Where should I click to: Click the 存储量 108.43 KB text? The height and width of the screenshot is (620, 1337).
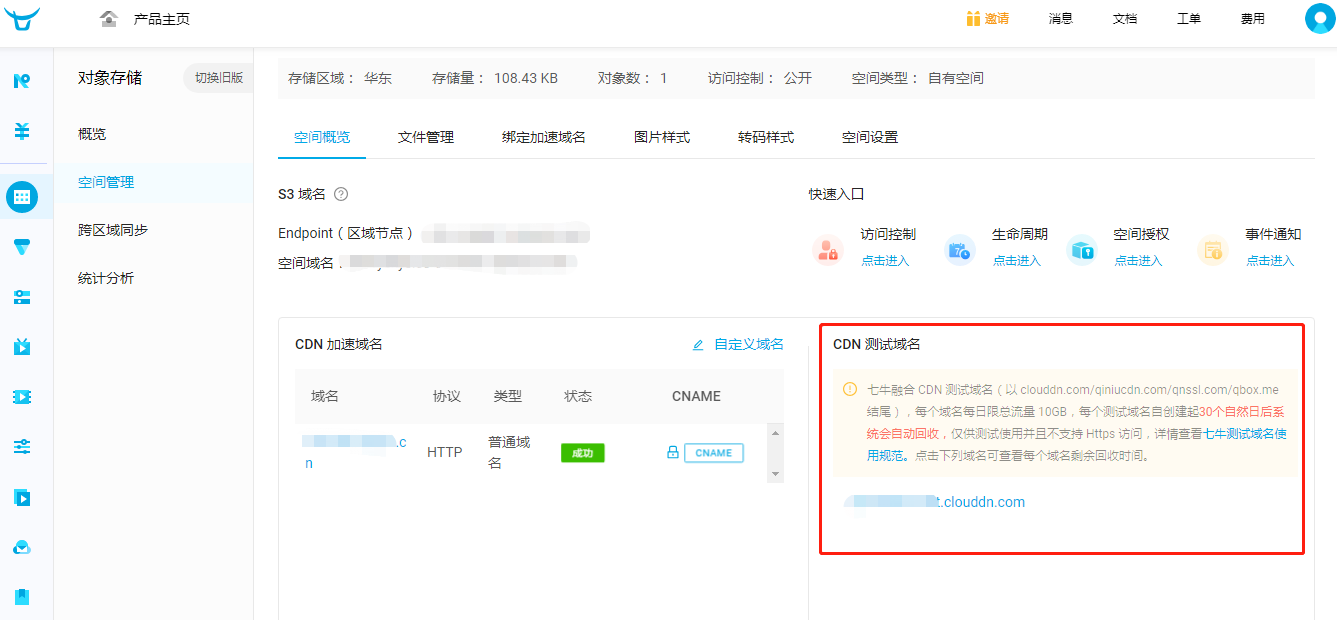(x=495, y=77)
